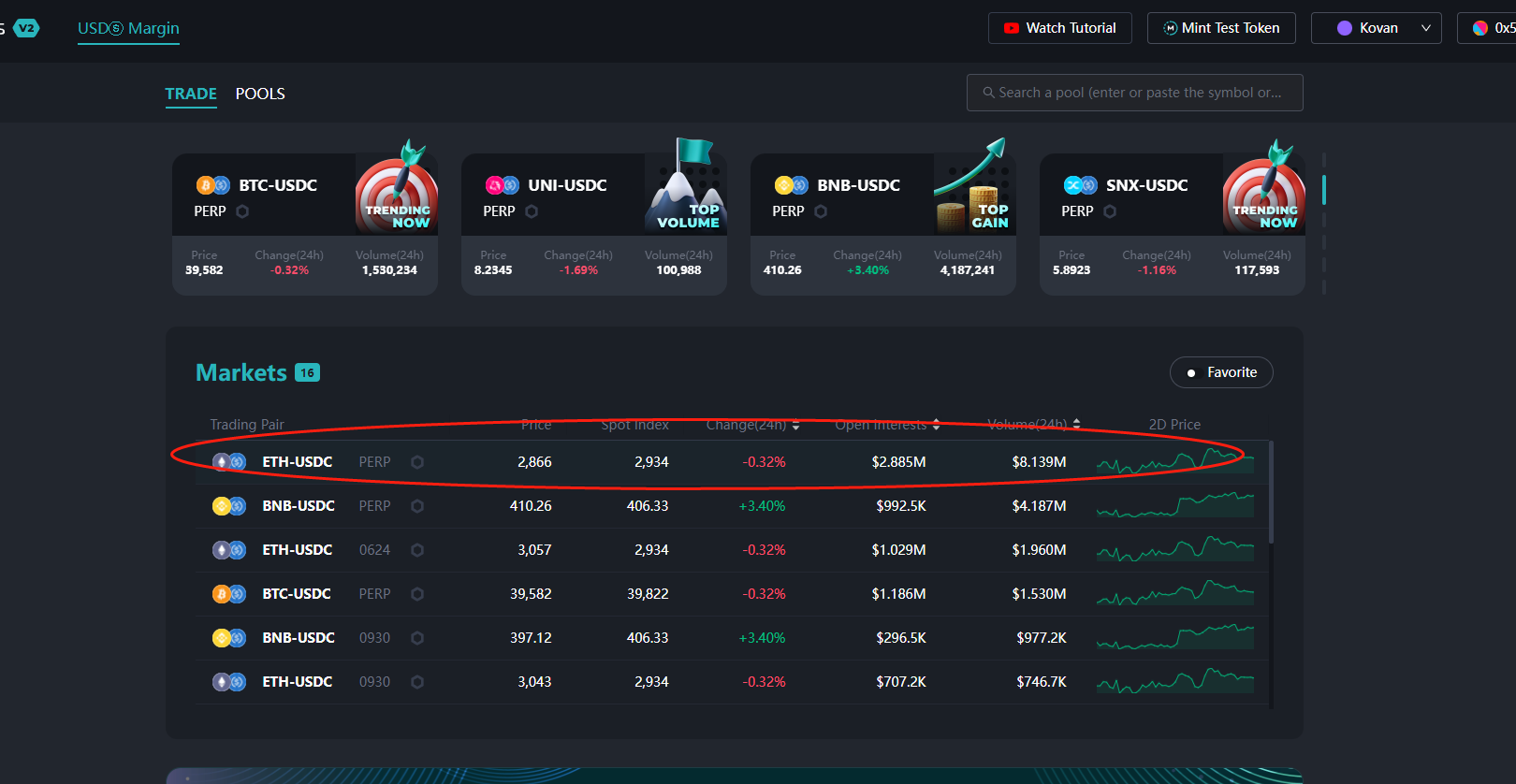Toggle the Favorite filter button
Viewport: 1516px width, 784px height.
1221,372
